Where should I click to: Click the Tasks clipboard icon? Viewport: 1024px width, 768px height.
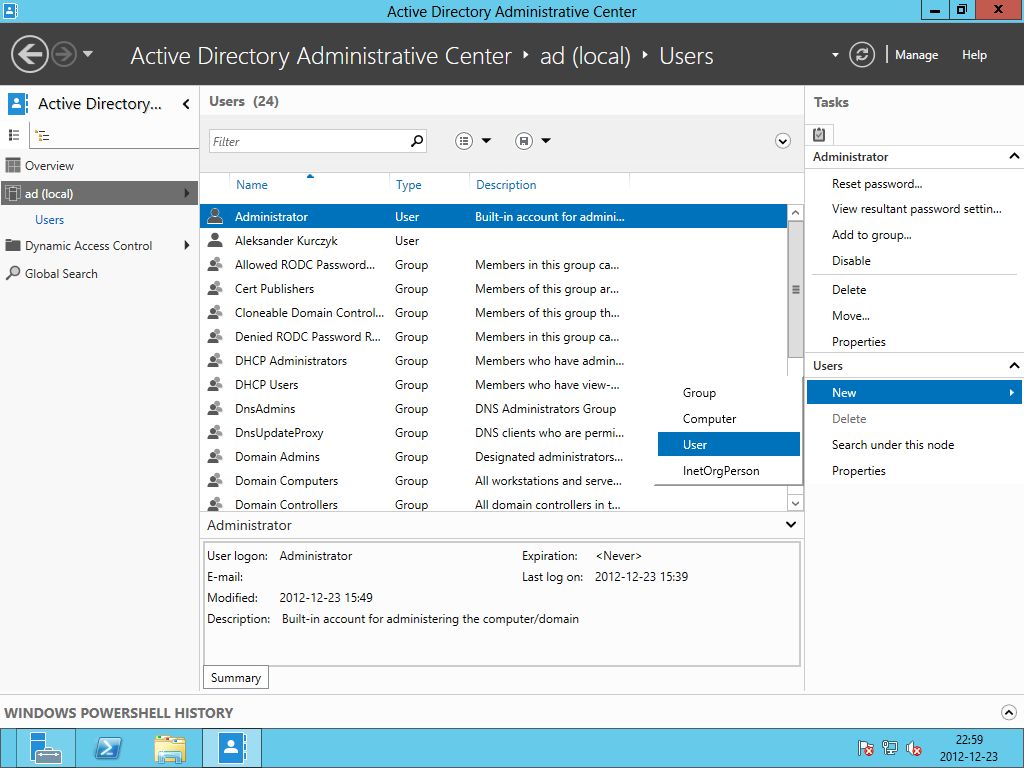[819, 135]
